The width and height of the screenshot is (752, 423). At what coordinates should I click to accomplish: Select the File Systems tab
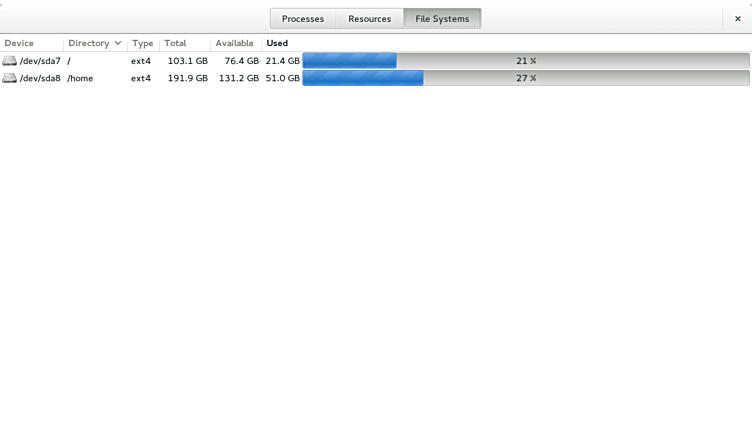coord(442,19)
